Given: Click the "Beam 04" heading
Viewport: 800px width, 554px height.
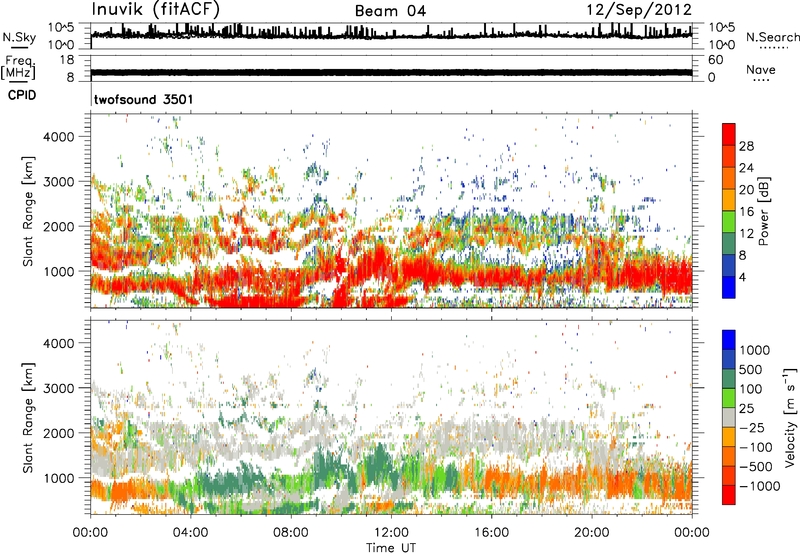Looking at the screenshot, I should click(x=390, y=11).
